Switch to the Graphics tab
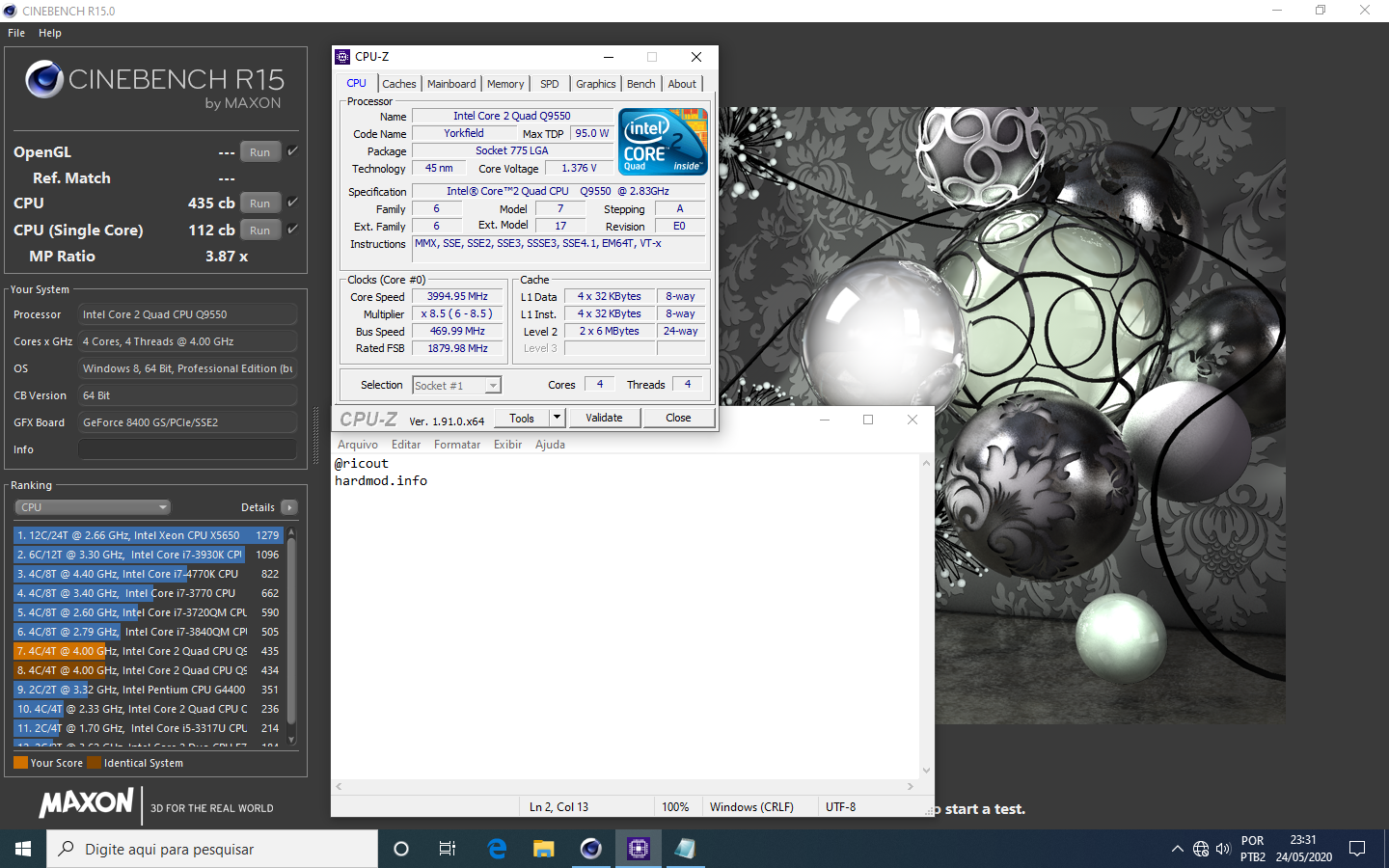 [x=596, y=84]
